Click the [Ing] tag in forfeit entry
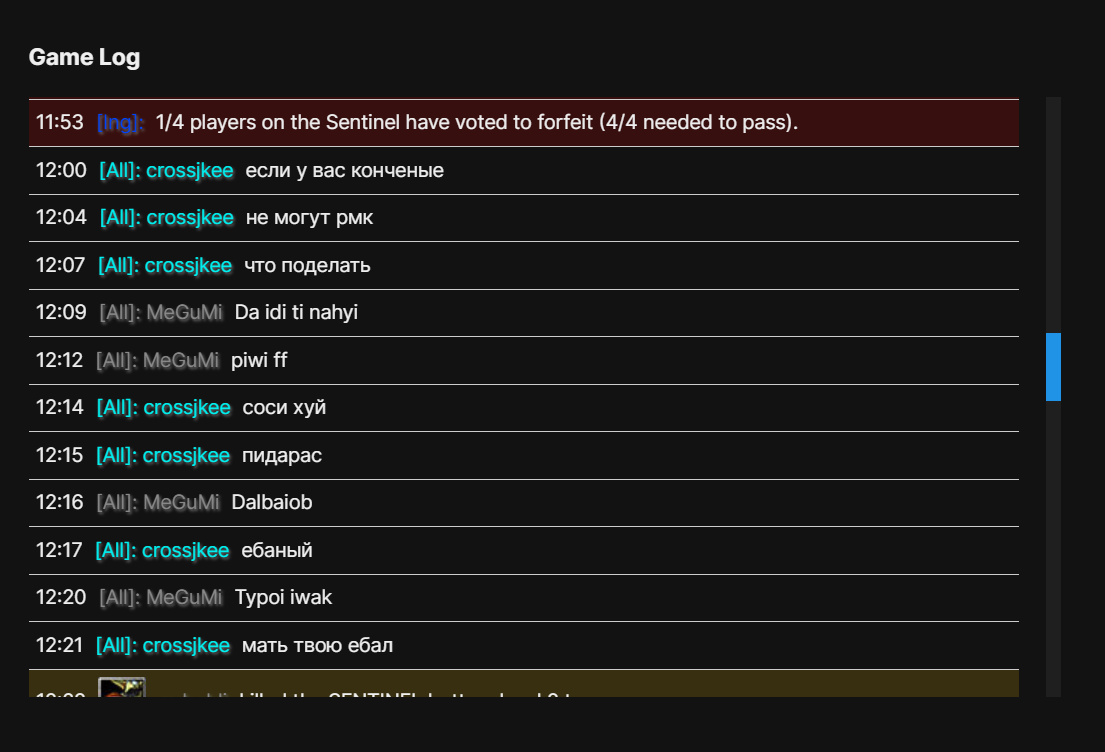Image resolution: width=1105 pixels, height=752 pixels. coord(120,123)
